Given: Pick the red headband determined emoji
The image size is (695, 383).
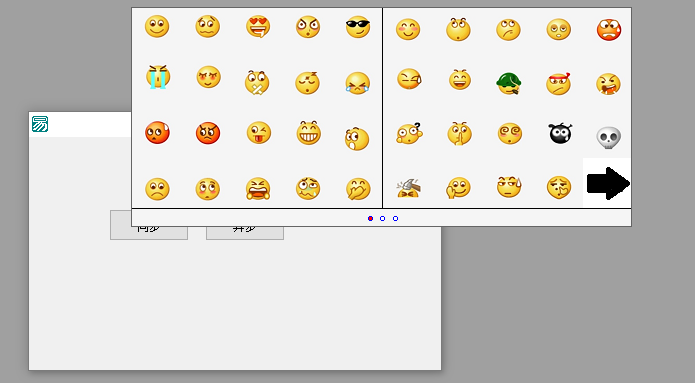Looking at the screenshot, I should 558,83.
